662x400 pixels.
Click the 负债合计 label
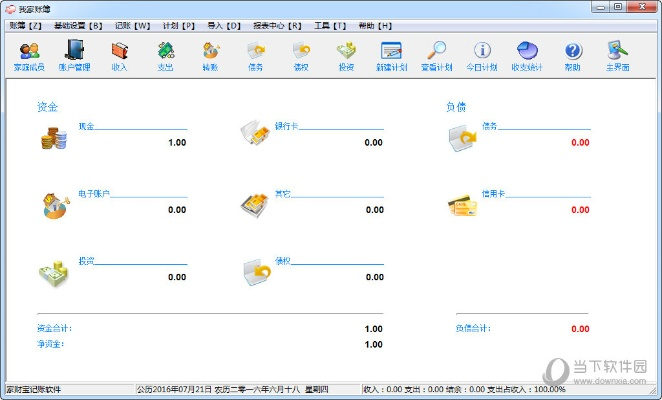[473, 328]
